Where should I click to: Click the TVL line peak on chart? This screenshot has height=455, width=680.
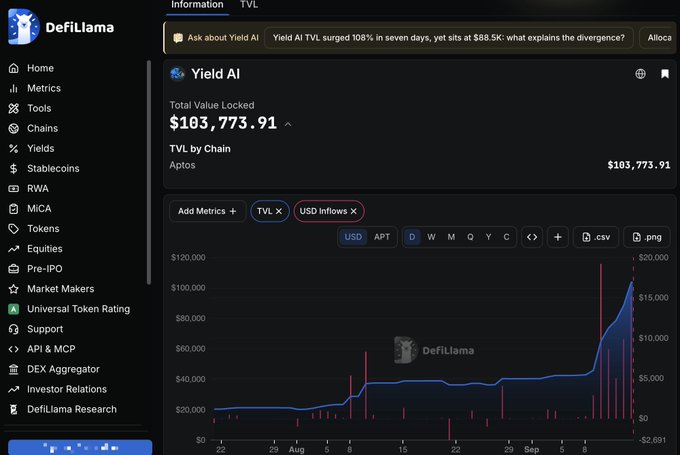click(x=631, y=283)
